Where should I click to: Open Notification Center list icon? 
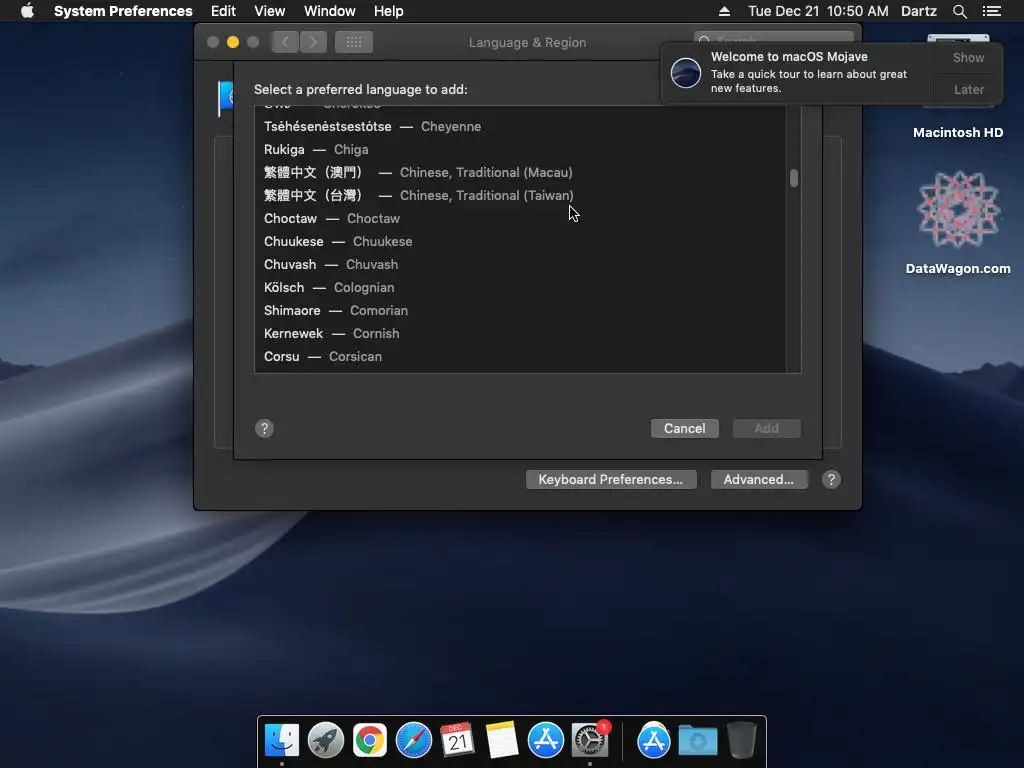(991, 11)
